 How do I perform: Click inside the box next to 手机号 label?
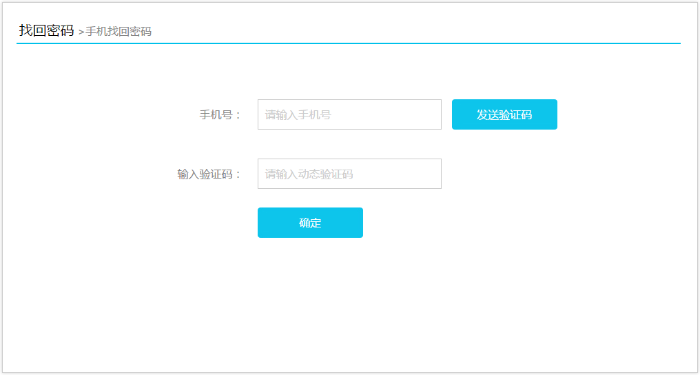point(350,114)
